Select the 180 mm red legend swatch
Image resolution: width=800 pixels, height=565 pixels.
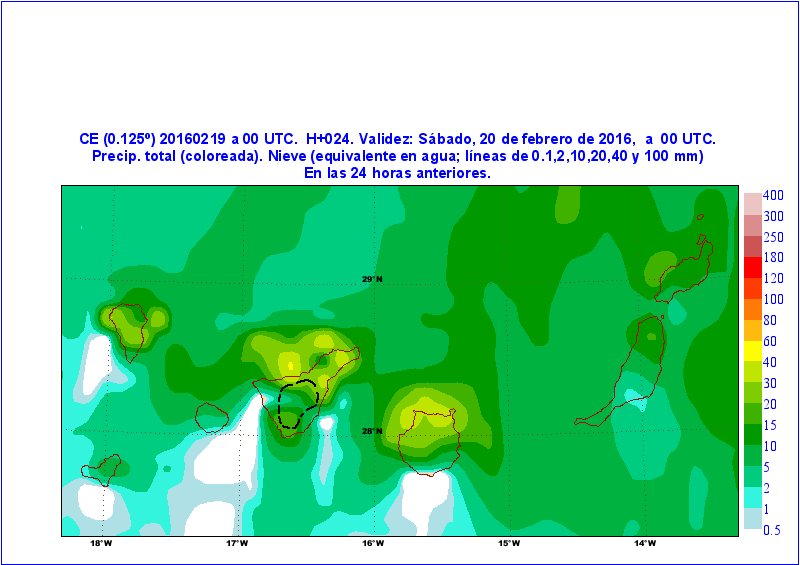pyautogui.click(x=753, y=266)
